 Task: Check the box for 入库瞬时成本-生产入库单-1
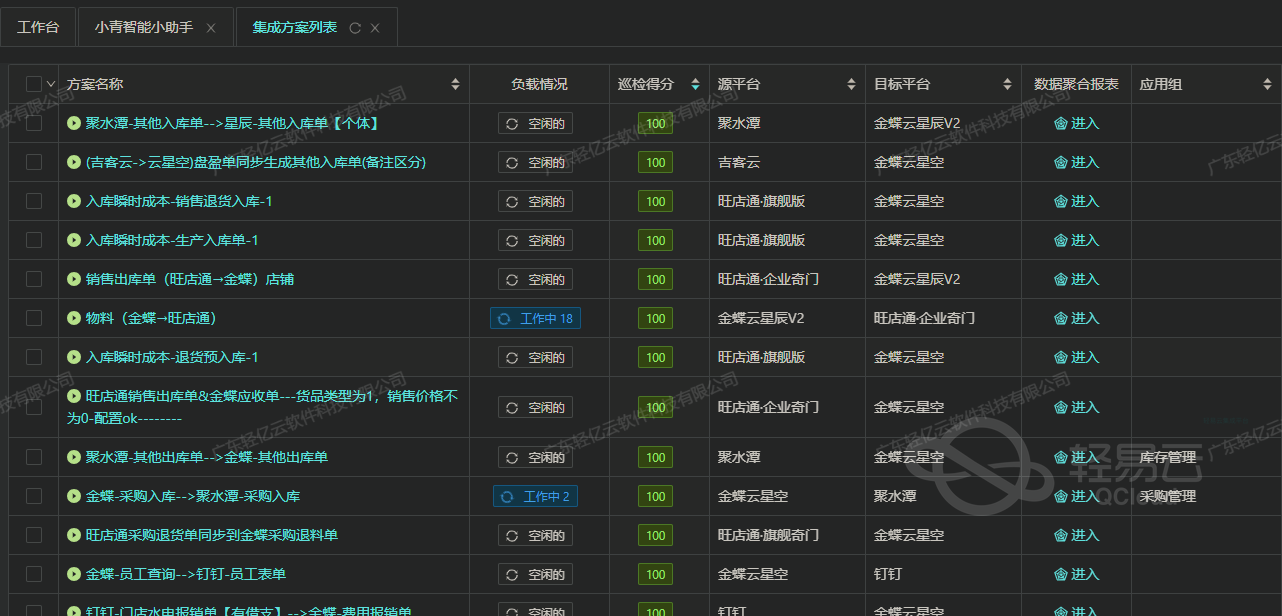34,240
